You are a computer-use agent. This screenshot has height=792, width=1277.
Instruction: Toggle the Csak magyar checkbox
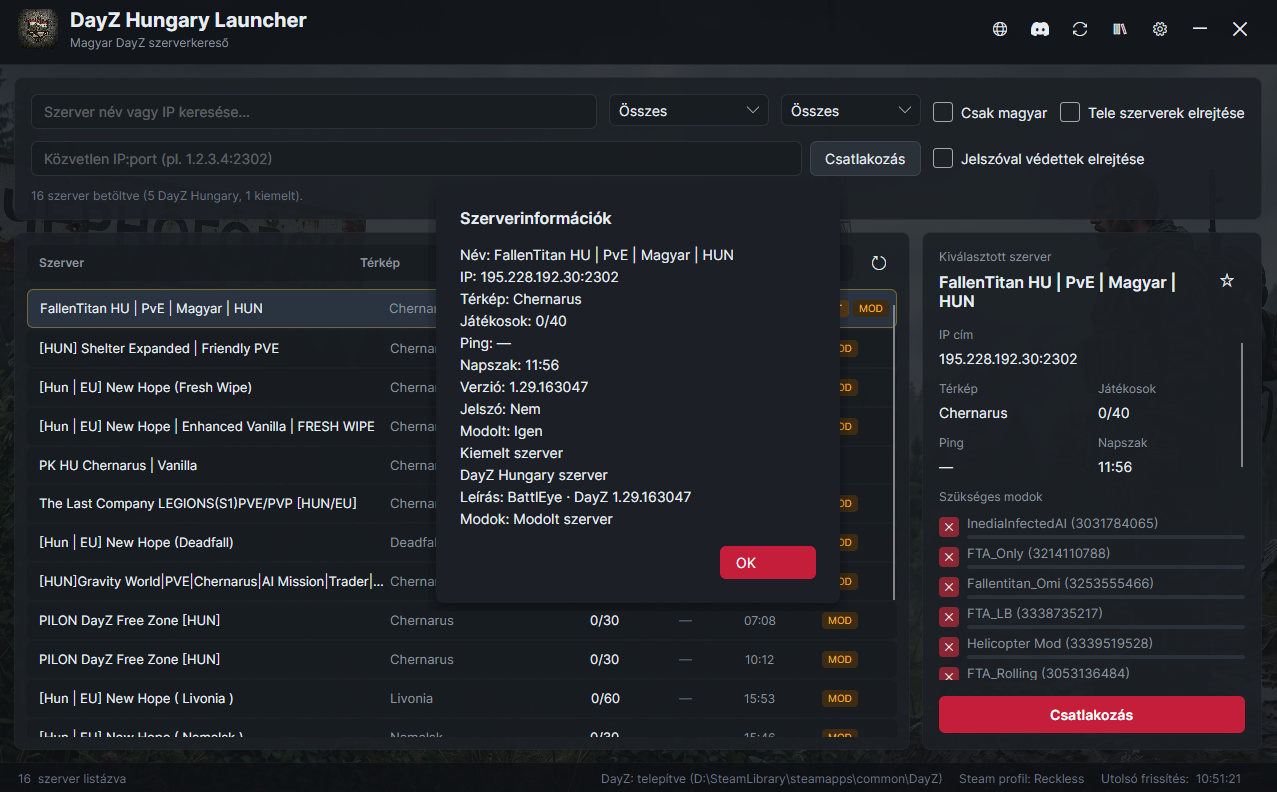942,112
